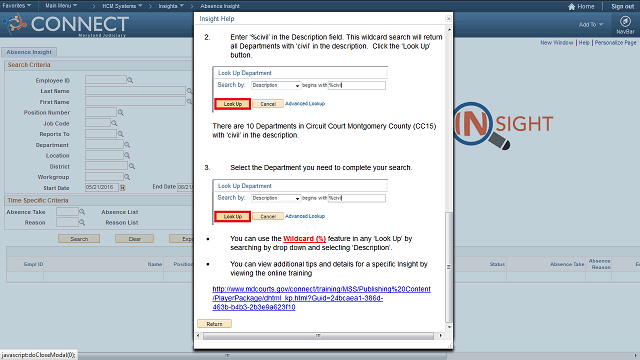Select the Empl ID column header
This screenshot has height=360, width=640.
[33, 264]
